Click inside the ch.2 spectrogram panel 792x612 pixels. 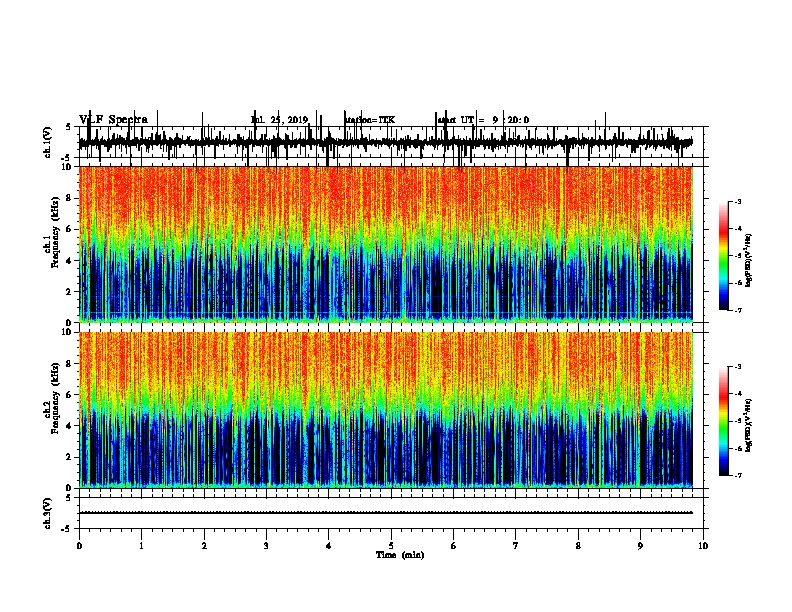[386, 410]
